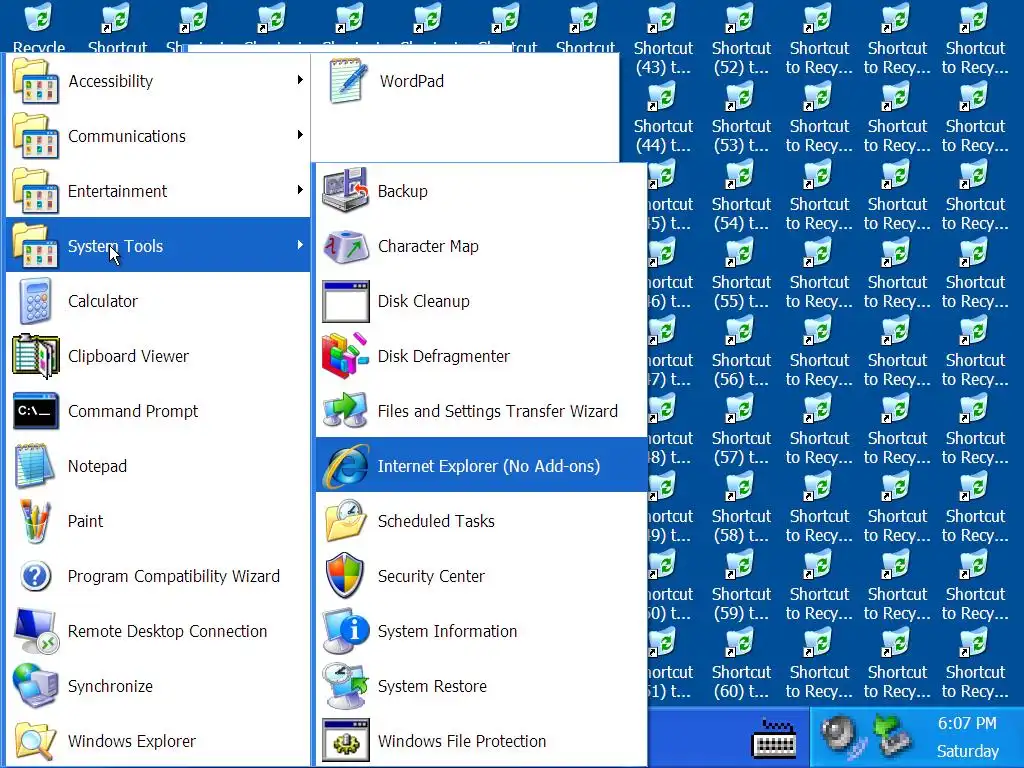Select the Communications menu label
The image size is (1024, 768).
tap(127, 136)
